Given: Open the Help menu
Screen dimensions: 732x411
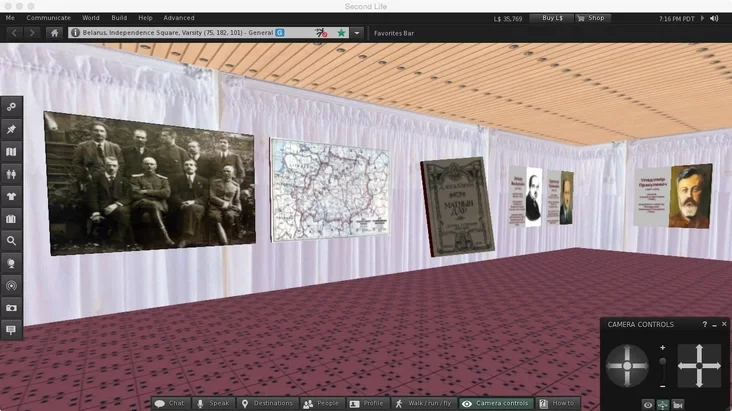Looking at the screenshot, I should (x=145, y=18).
